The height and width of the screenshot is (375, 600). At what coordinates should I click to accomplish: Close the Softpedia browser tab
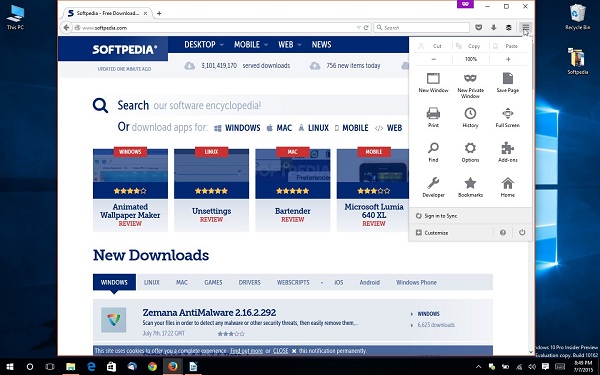[145, 13]
